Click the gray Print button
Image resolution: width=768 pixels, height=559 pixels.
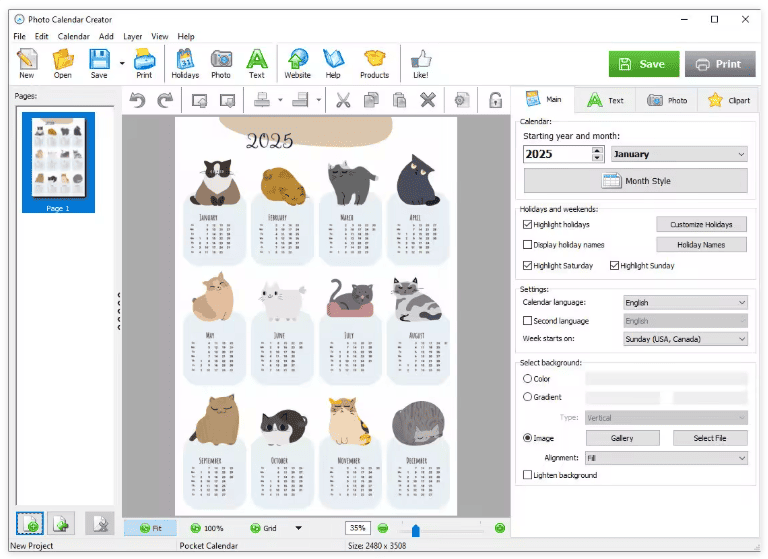click(x=720, y=64)
